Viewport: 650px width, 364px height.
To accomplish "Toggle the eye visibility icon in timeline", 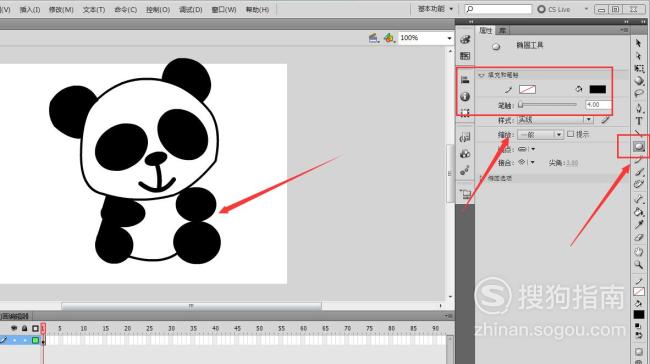I will point(14,328).
